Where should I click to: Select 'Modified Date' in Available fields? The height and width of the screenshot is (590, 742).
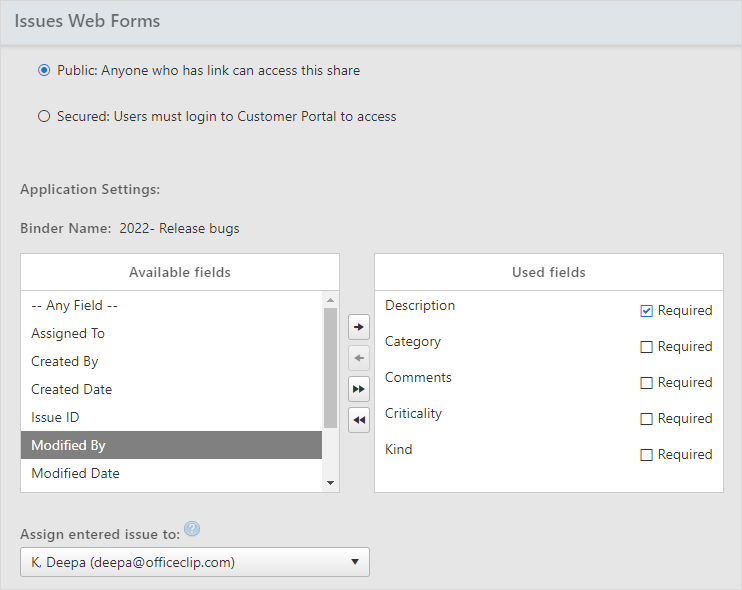coord(171,473)
